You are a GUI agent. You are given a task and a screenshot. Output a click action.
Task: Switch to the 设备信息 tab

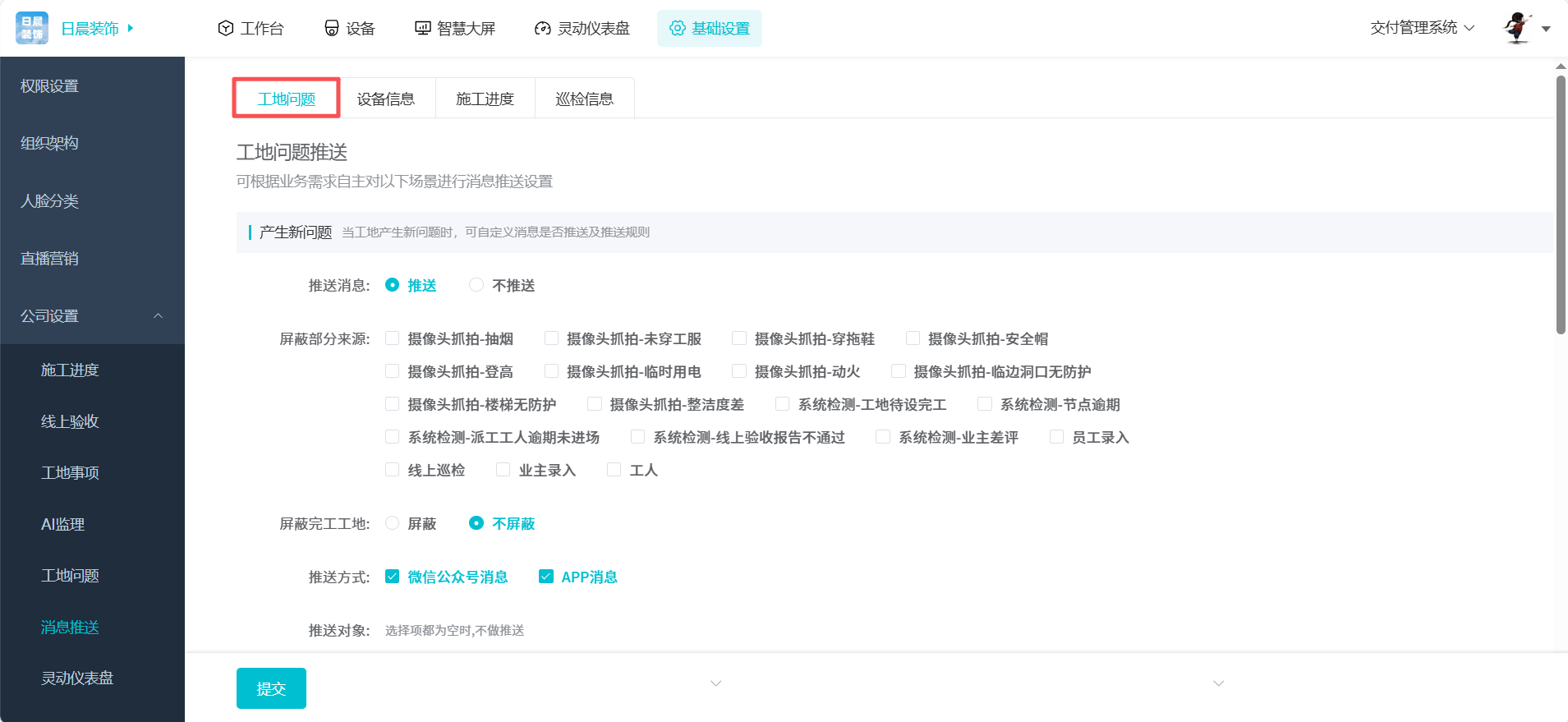click(x=386, y=99)
